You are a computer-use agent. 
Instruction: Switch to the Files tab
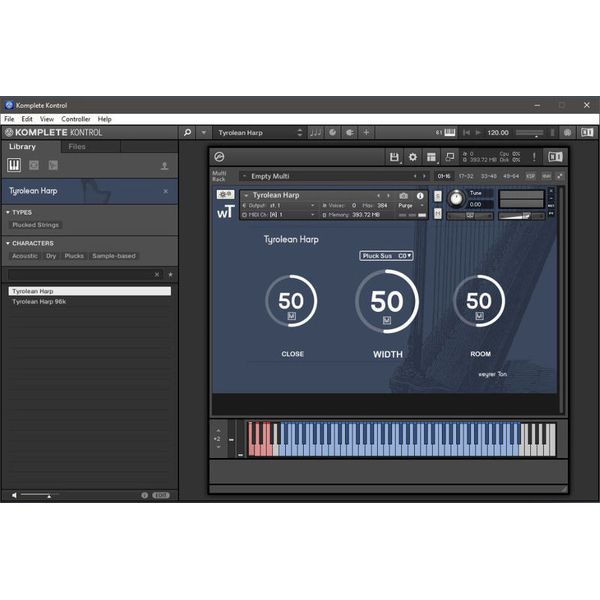(x=76, y=147)
